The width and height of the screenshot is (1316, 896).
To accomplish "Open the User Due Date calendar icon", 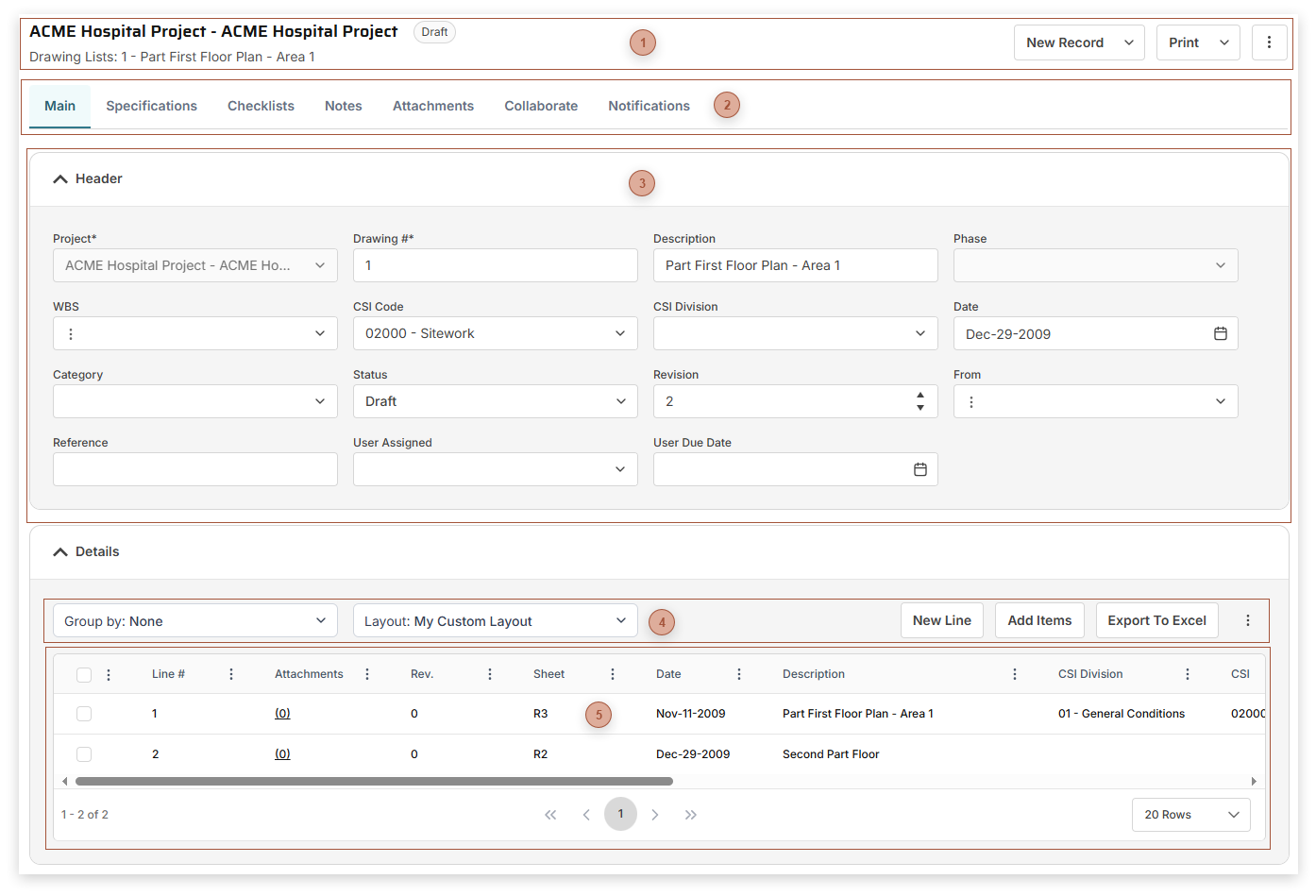I will [x=920, y=469].
